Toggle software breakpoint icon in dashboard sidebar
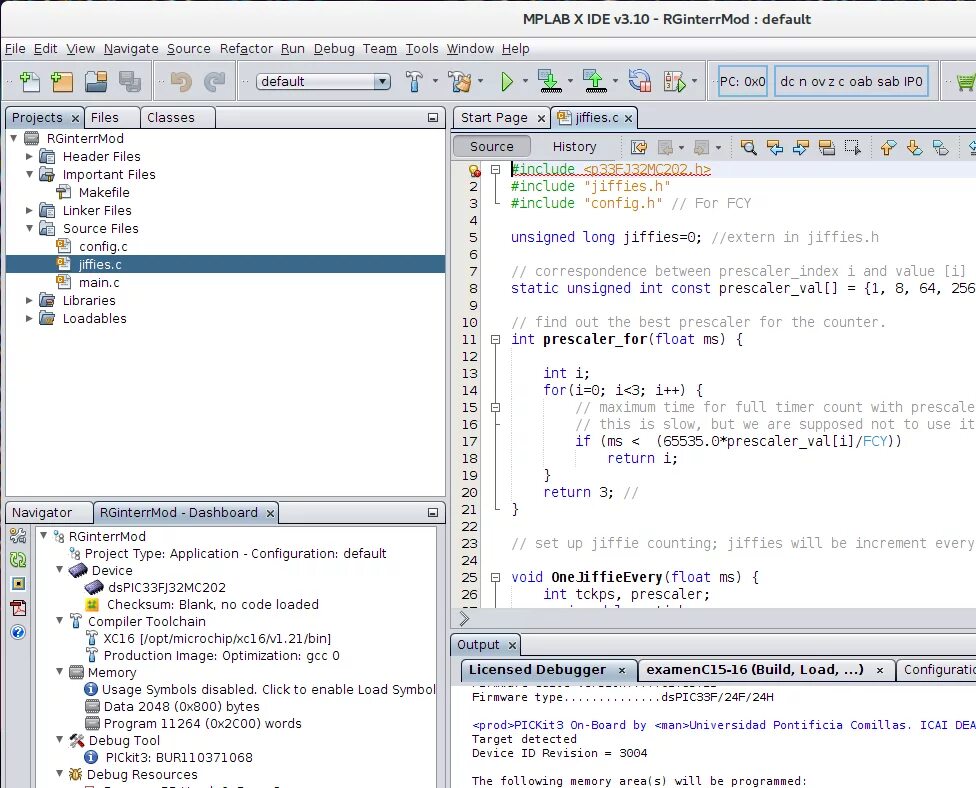Image resolution: width=976 pixels, height=788 pixels. 18,583
